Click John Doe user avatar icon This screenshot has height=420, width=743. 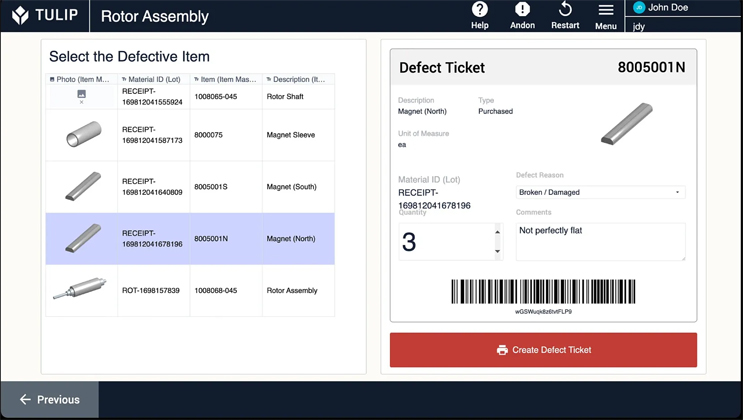pos(639,8)
